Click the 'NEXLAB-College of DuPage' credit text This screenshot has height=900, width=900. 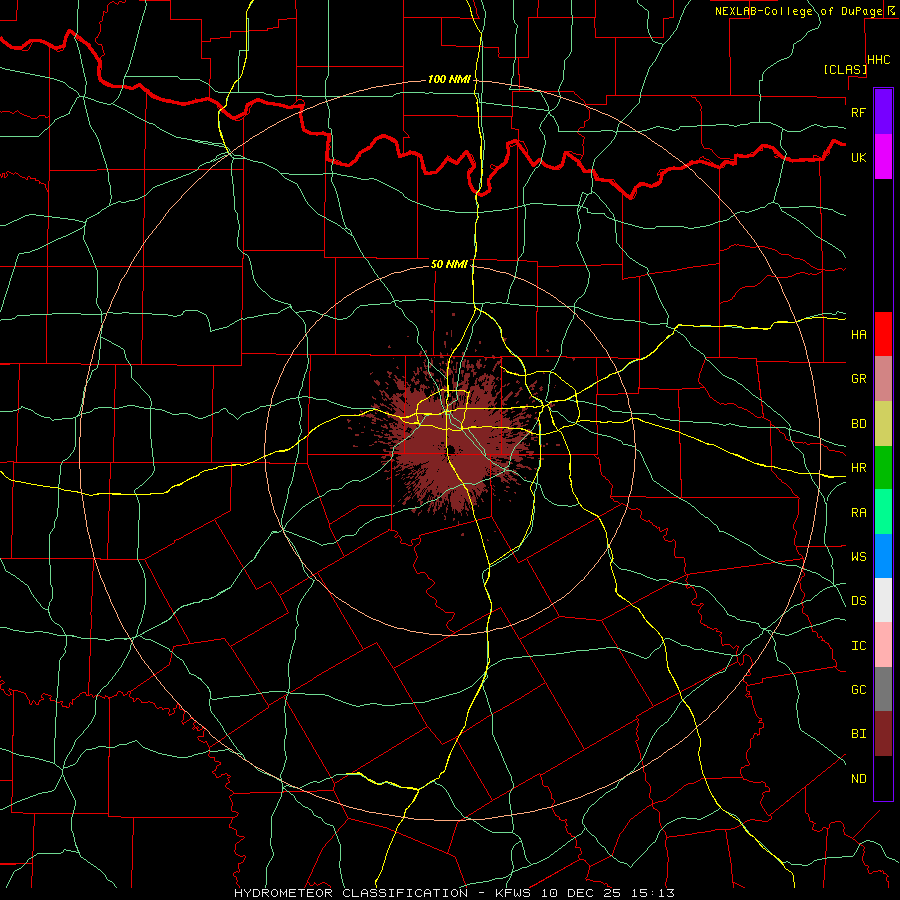798,11
